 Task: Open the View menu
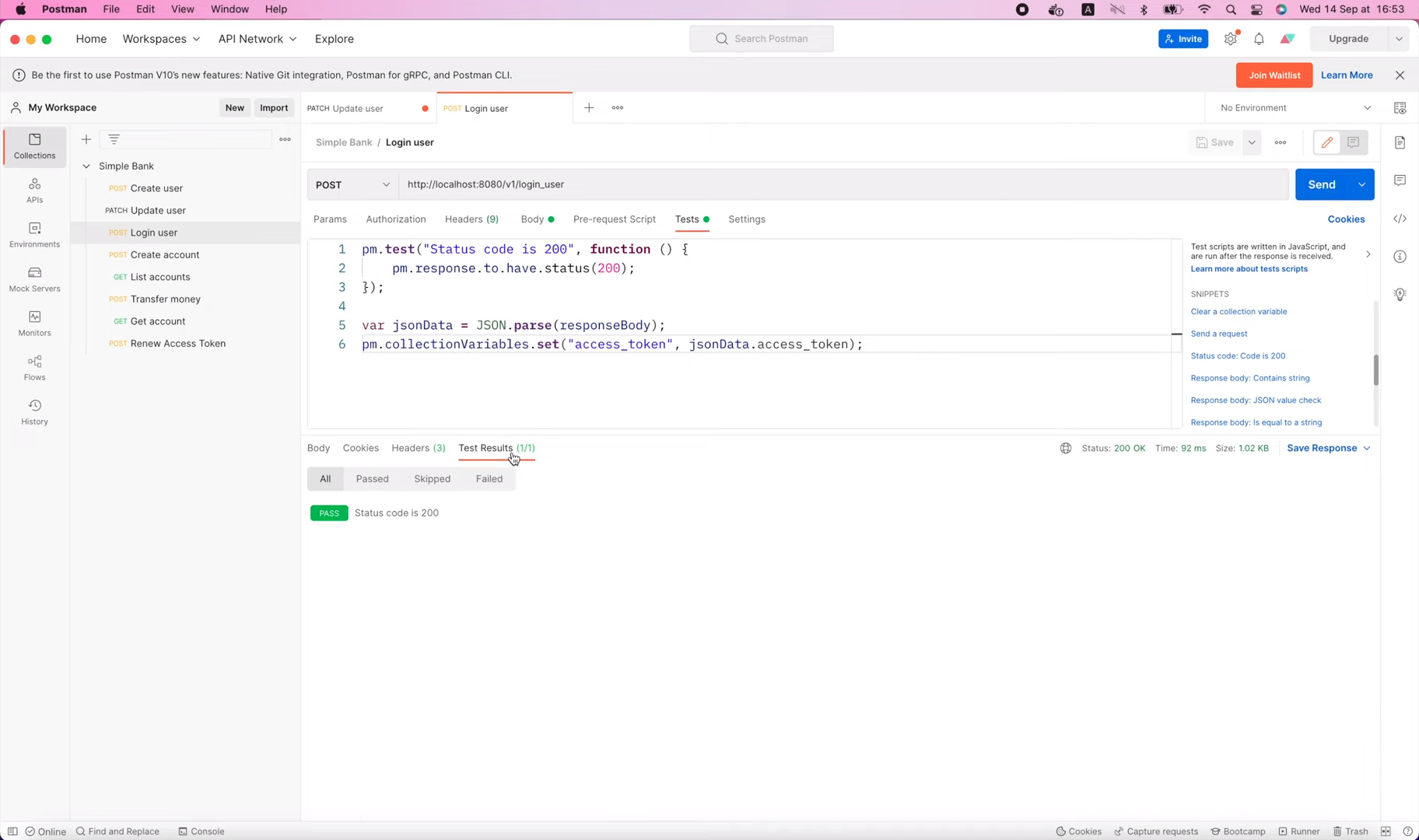182,9
